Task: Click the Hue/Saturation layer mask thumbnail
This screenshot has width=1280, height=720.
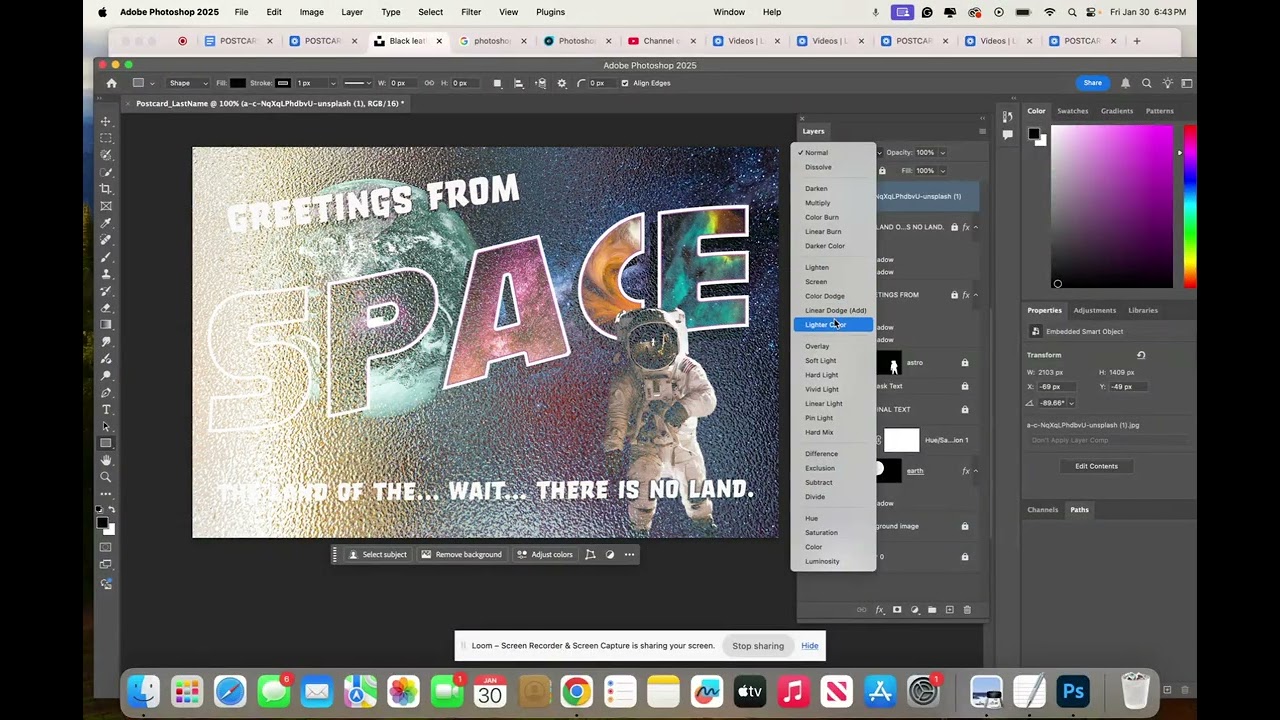Action: 901,440
